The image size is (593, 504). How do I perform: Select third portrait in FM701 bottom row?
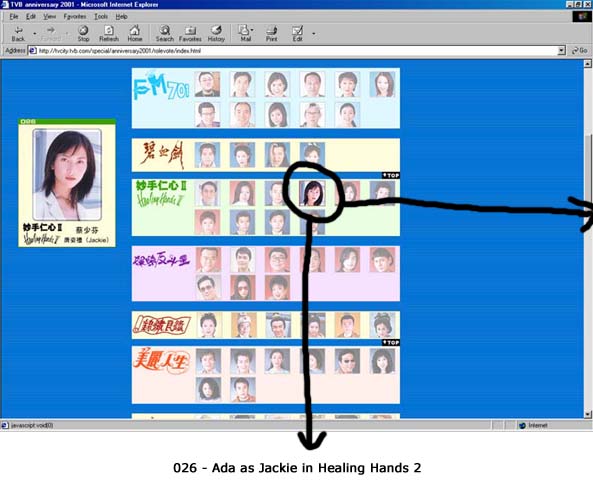click(x=277, y=114)
